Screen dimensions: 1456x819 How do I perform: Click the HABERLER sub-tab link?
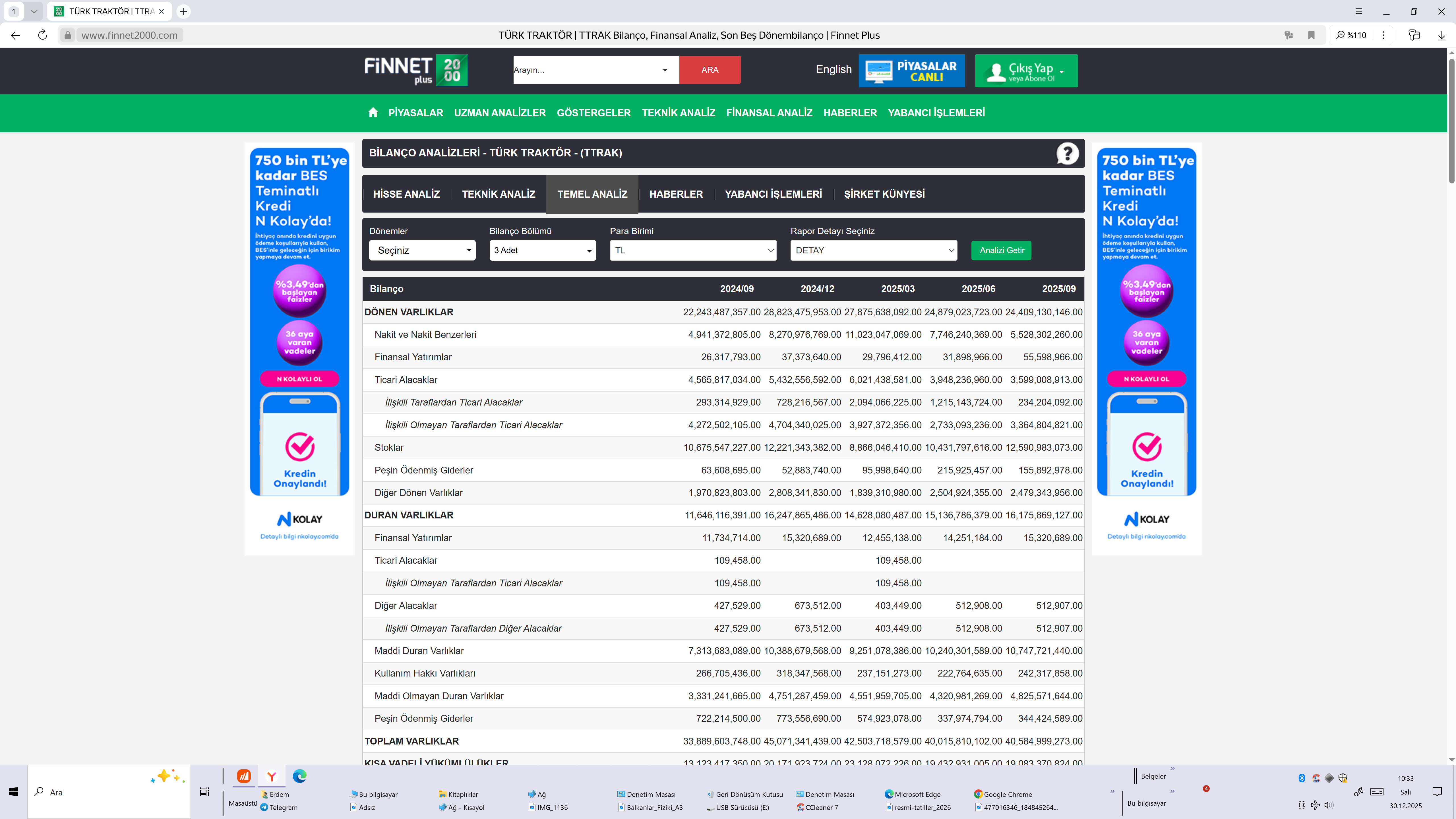coord(676,194)
